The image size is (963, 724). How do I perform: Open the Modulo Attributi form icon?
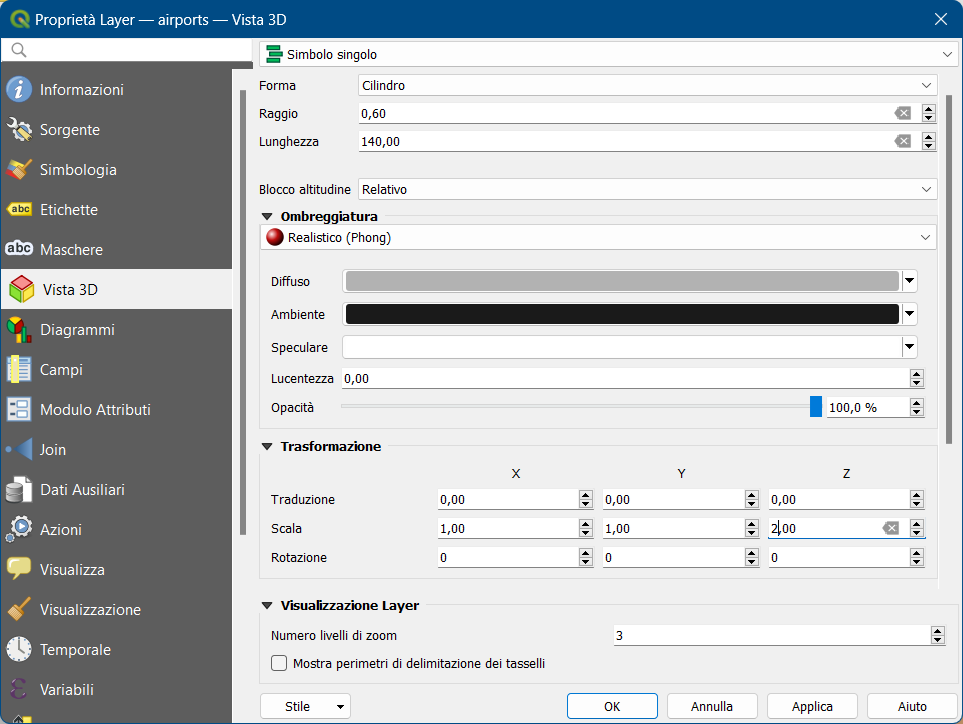[19, 410]
